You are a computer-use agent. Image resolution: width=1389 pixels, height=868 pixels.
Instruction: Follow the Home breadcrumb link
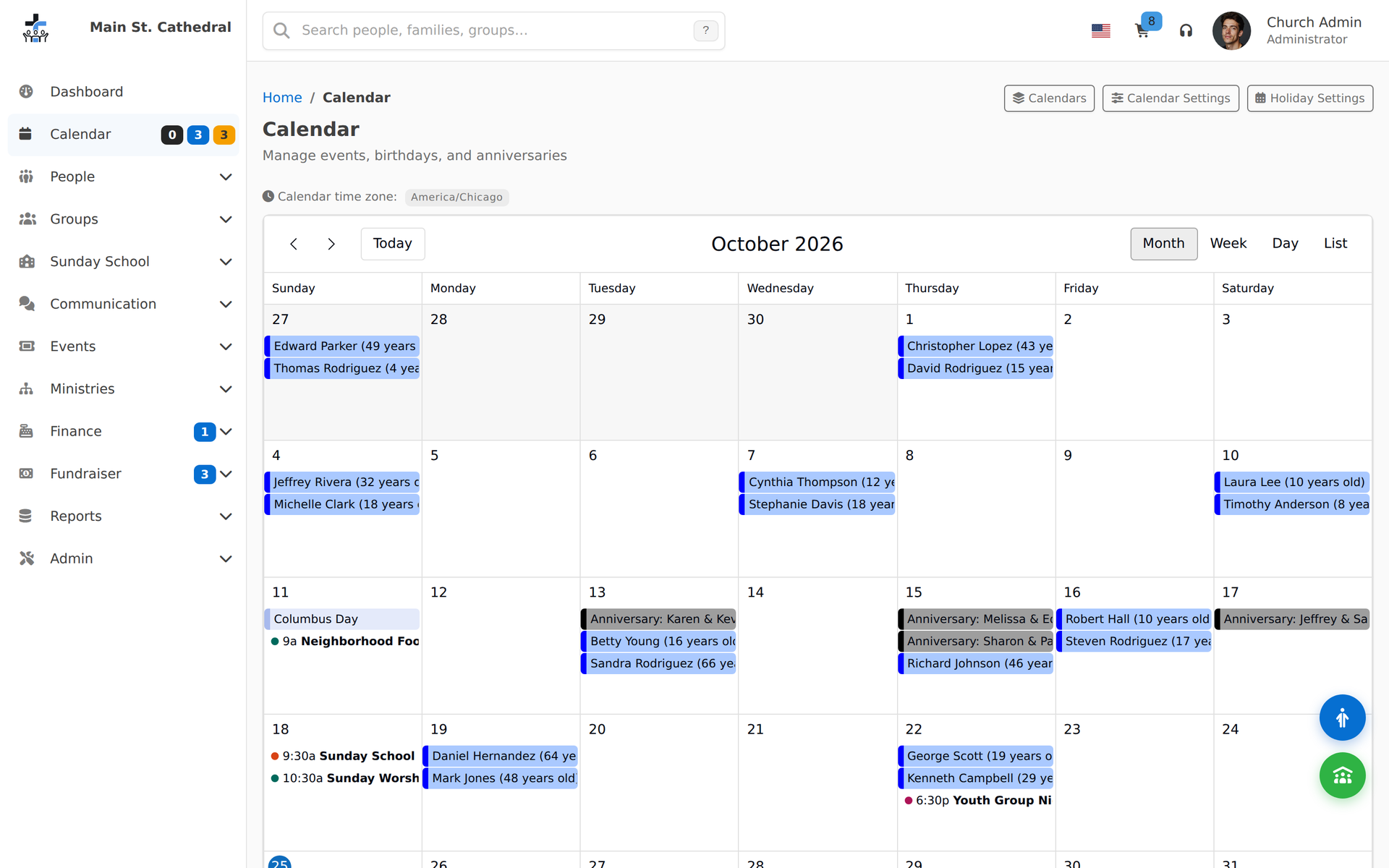pos(282,98)
